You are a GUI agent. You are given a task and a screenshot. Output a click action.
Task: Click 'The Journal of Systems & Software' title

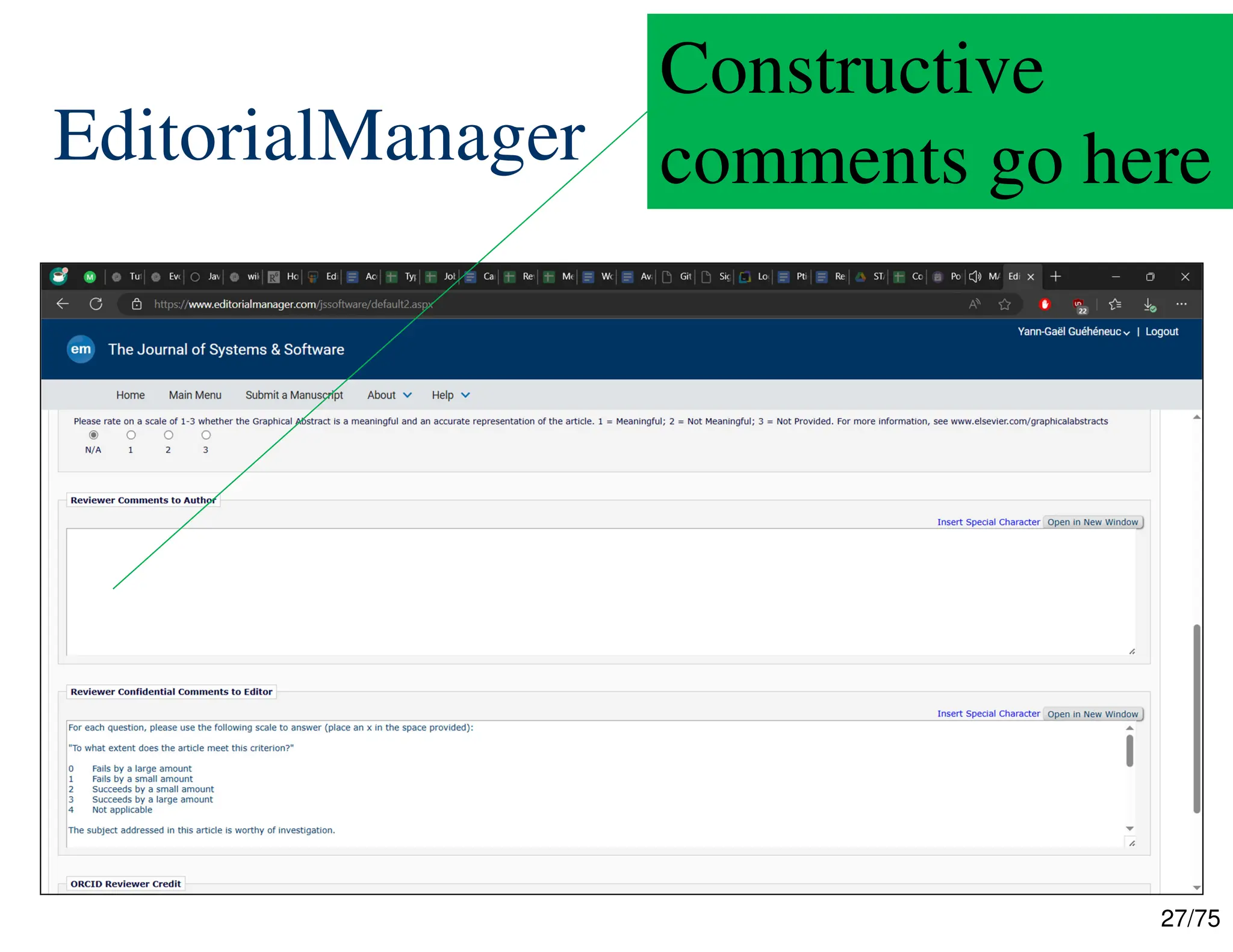(226, 350)
